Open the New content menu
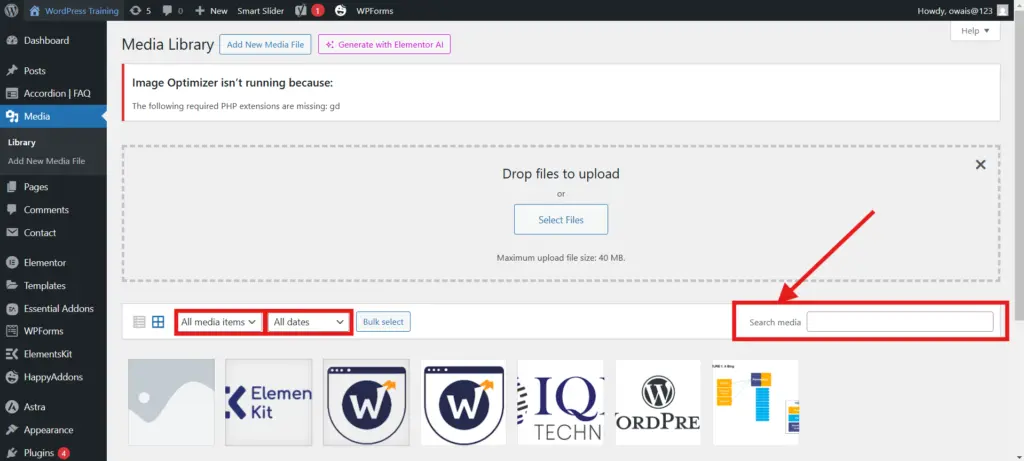 tap(211, 10)
